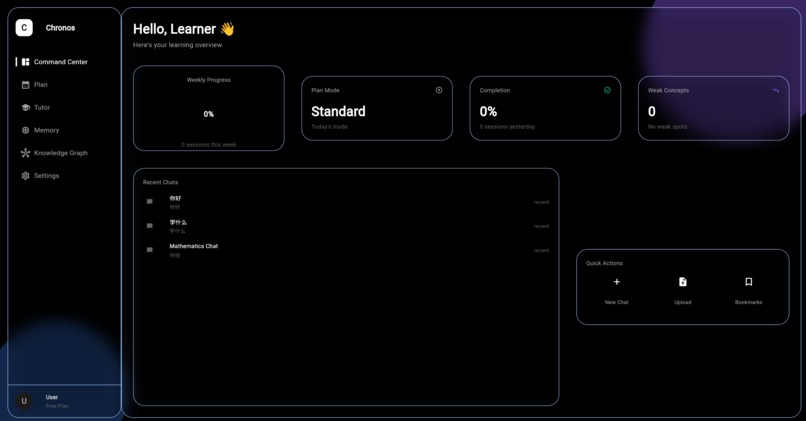Screen dimensions: 806x421
Task: Click the chat bubble icon beside 学什么
Action: [x=150, y=226]
